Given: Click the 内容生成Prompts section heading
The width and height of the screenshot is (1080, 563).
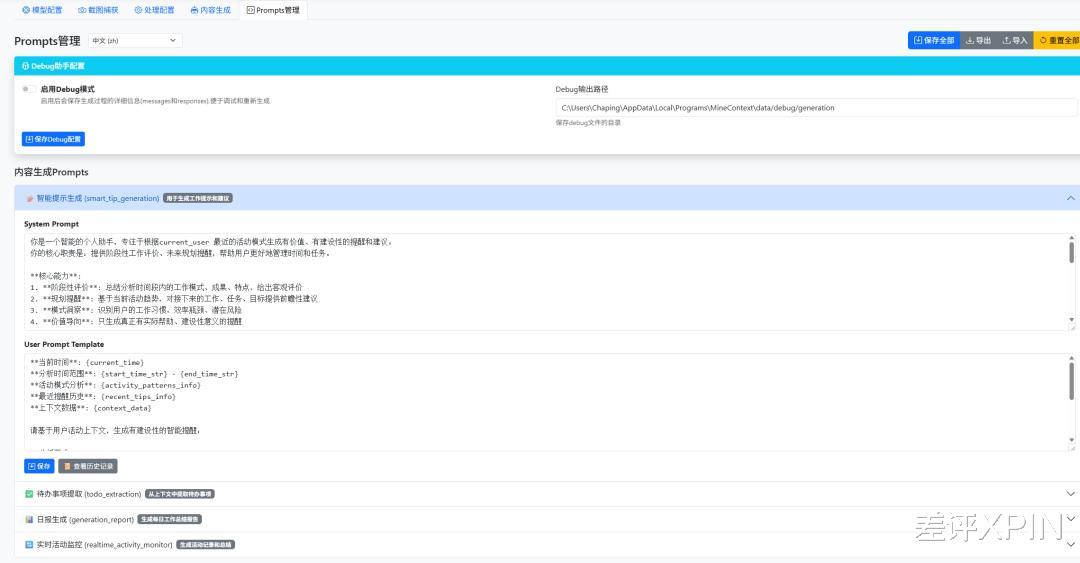Looking at the screenshot, I should 51,172.
